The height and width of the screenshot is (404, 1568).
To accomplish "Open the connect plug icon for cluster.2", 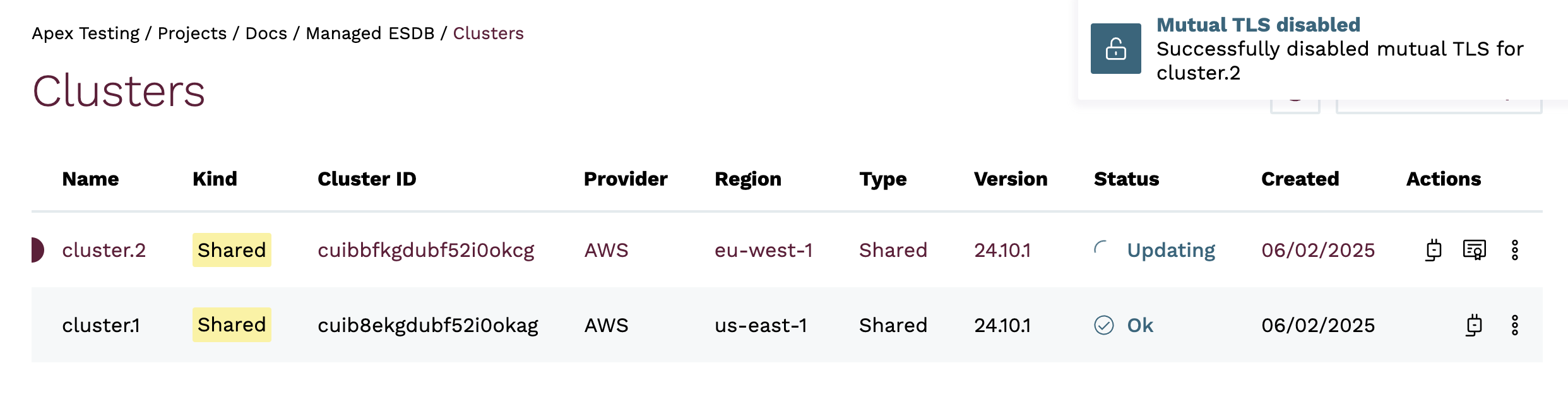I will pyautogui.click(x=1434, y=250).
